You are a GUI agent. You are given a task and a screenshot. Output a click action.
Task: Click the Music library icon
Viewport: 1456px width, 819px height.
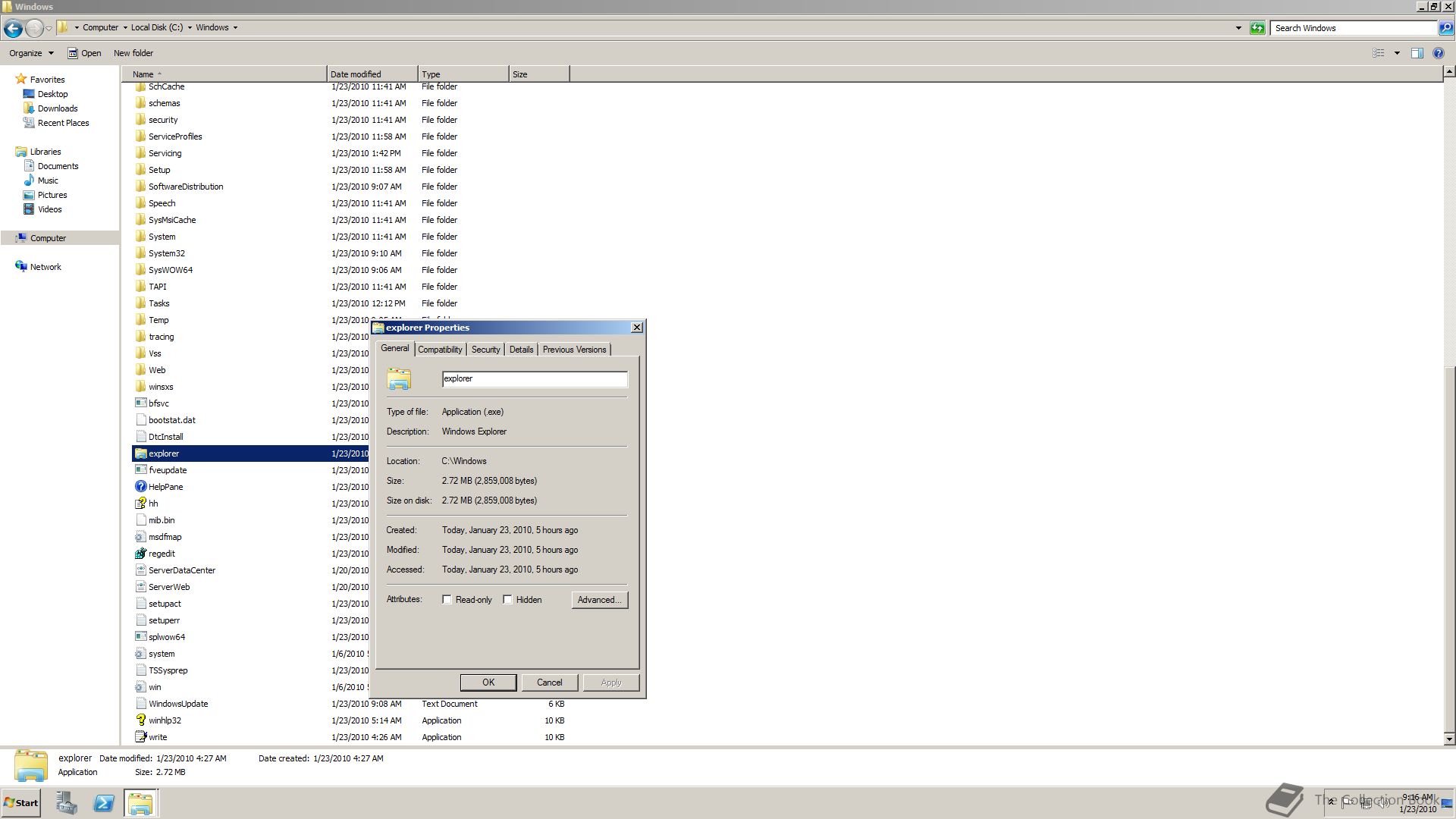tap(30, 180)
